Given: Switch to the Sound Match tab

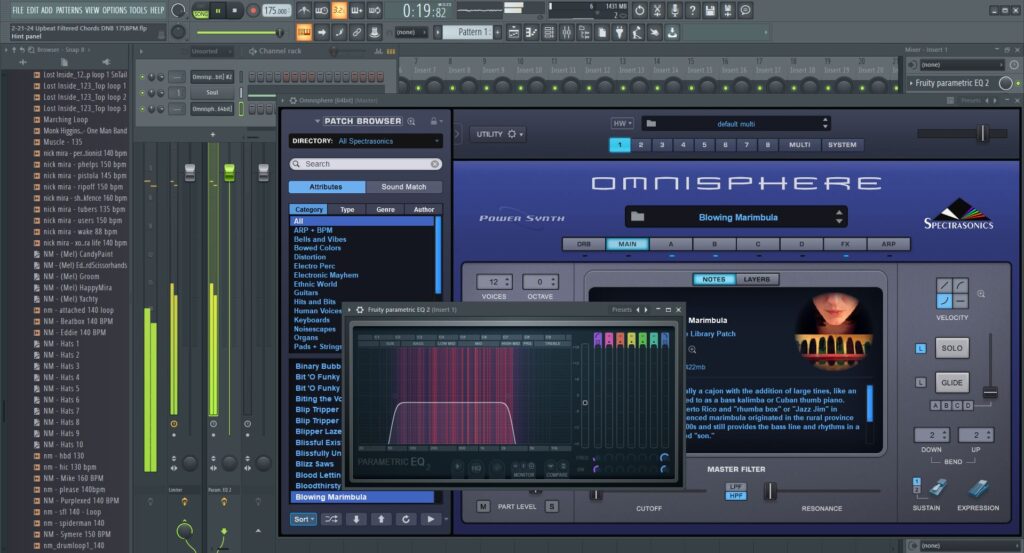Looking at the screenshot, I should (404, 187).
